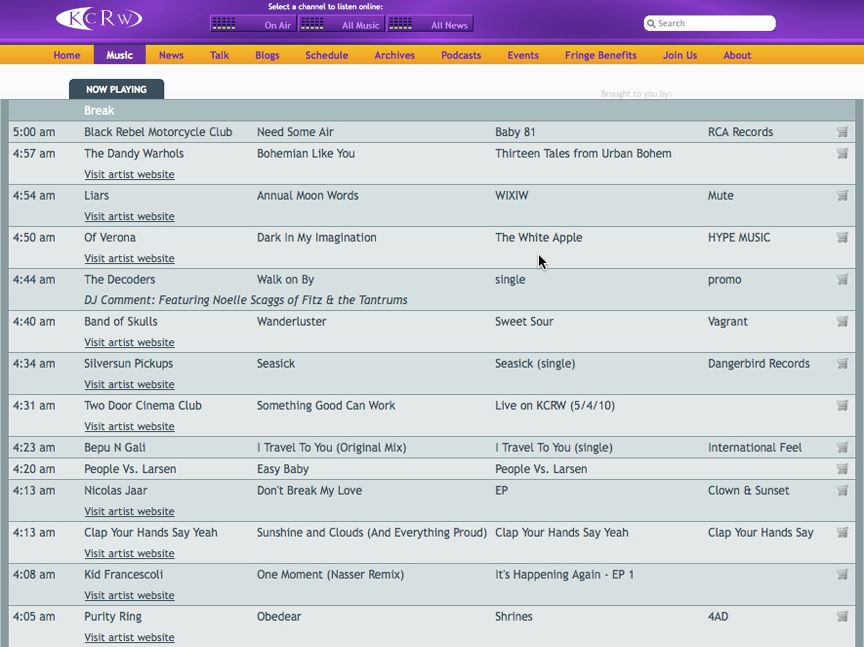Image resolution: width=864 pixels, height=647 pixels.
Task: Visit artist website for Two Door Cinema Club
Action: click(x=129, y=427)
